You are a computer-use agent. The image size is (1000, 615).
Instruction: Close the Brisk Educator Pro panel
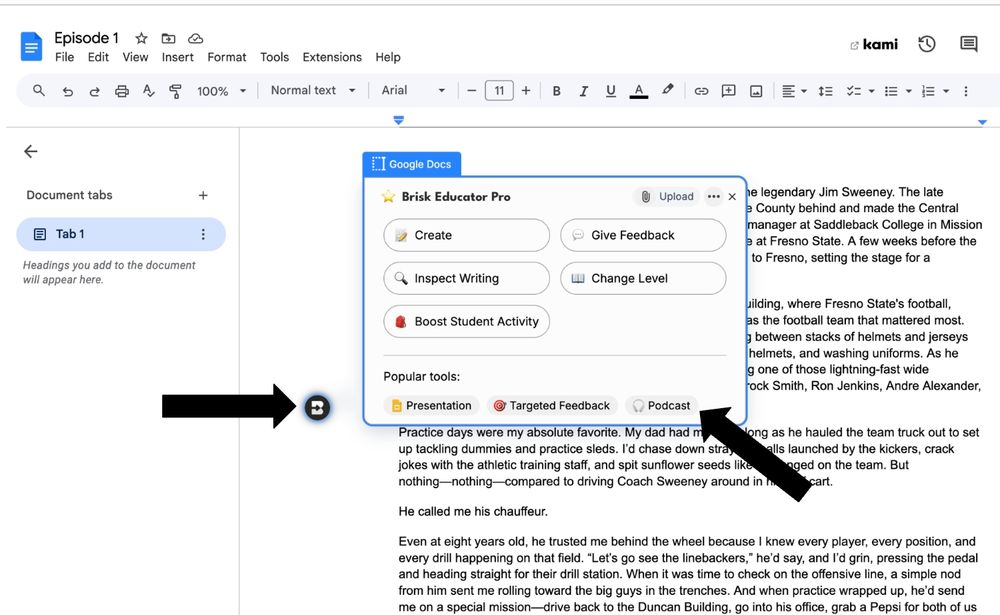[732, 196]
